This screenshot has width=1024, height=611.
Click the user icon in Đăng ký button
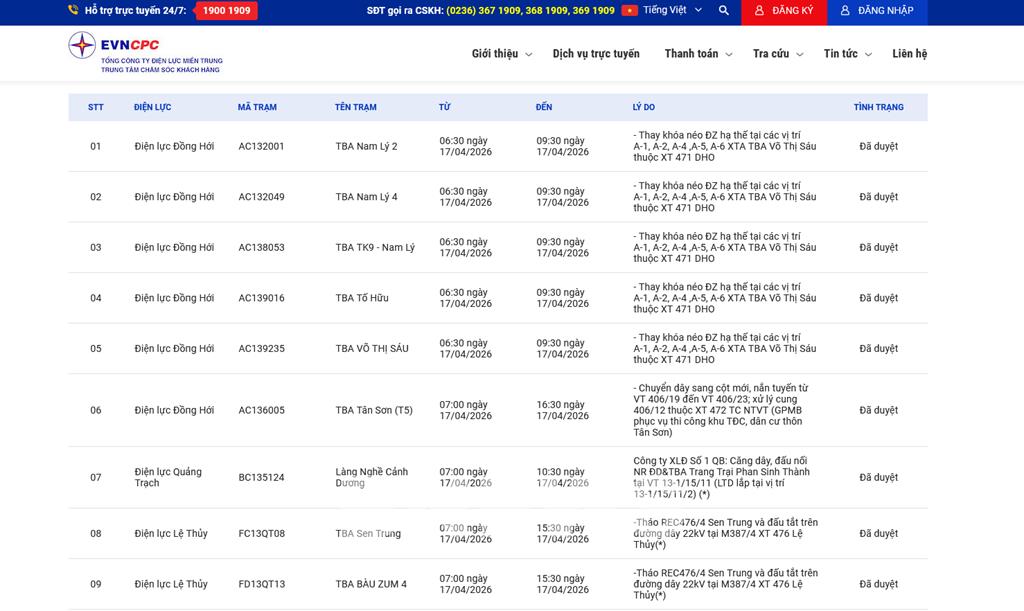pos(760,11)
